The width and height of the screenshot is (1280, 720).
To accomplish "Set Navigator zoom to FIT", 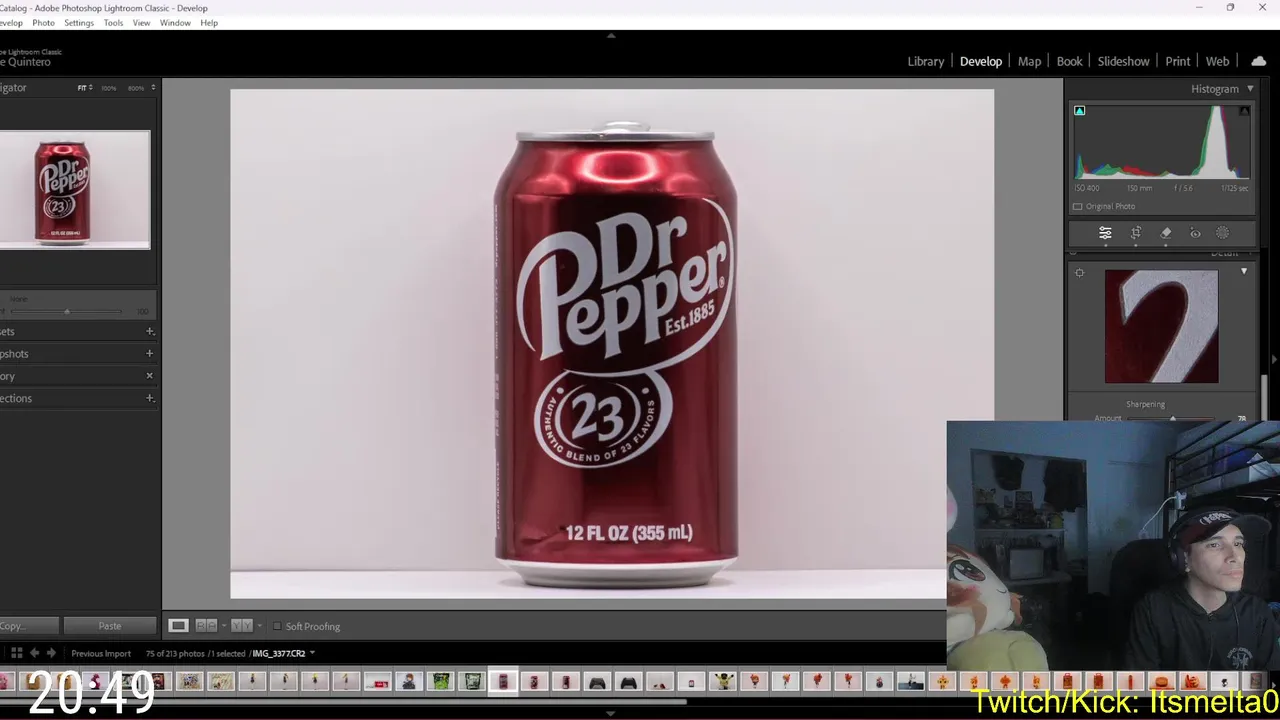I will click(x=84, y=88).
